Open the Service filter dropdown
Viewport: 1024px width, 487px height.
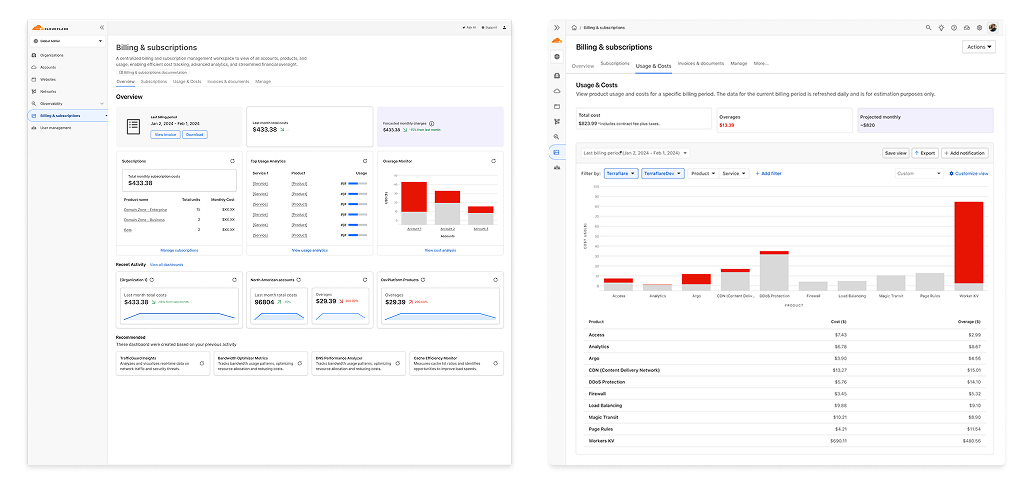[733, 174]
